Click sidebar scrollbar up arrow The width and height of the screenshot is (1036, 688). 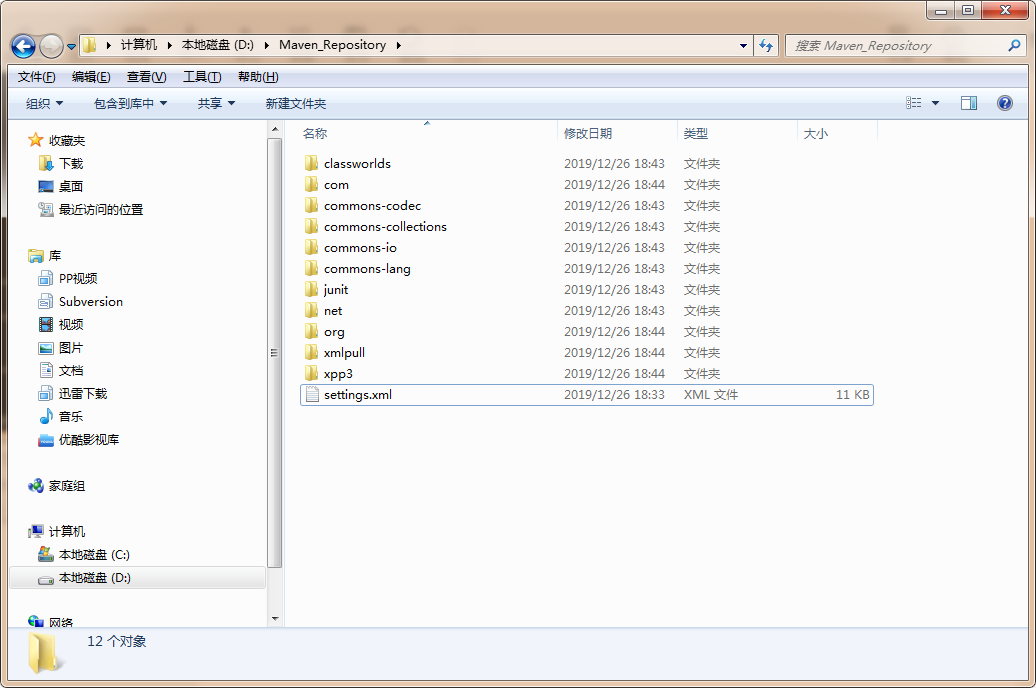(275, 128)
